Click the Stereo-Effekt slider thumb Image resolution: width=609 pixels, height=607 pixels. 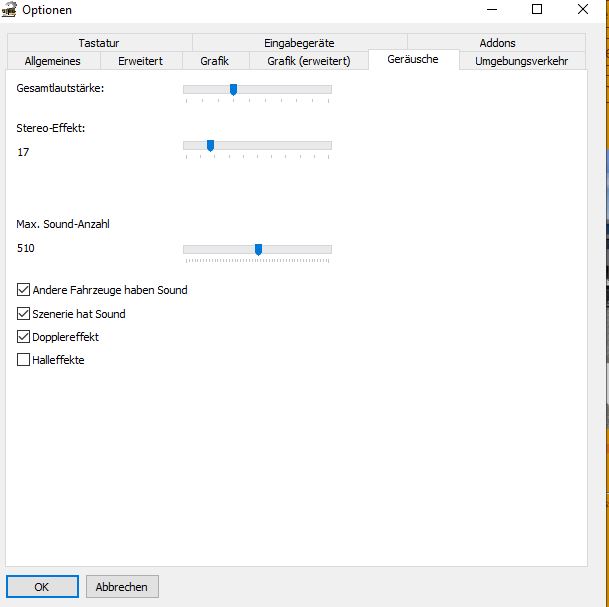[210, 146]
